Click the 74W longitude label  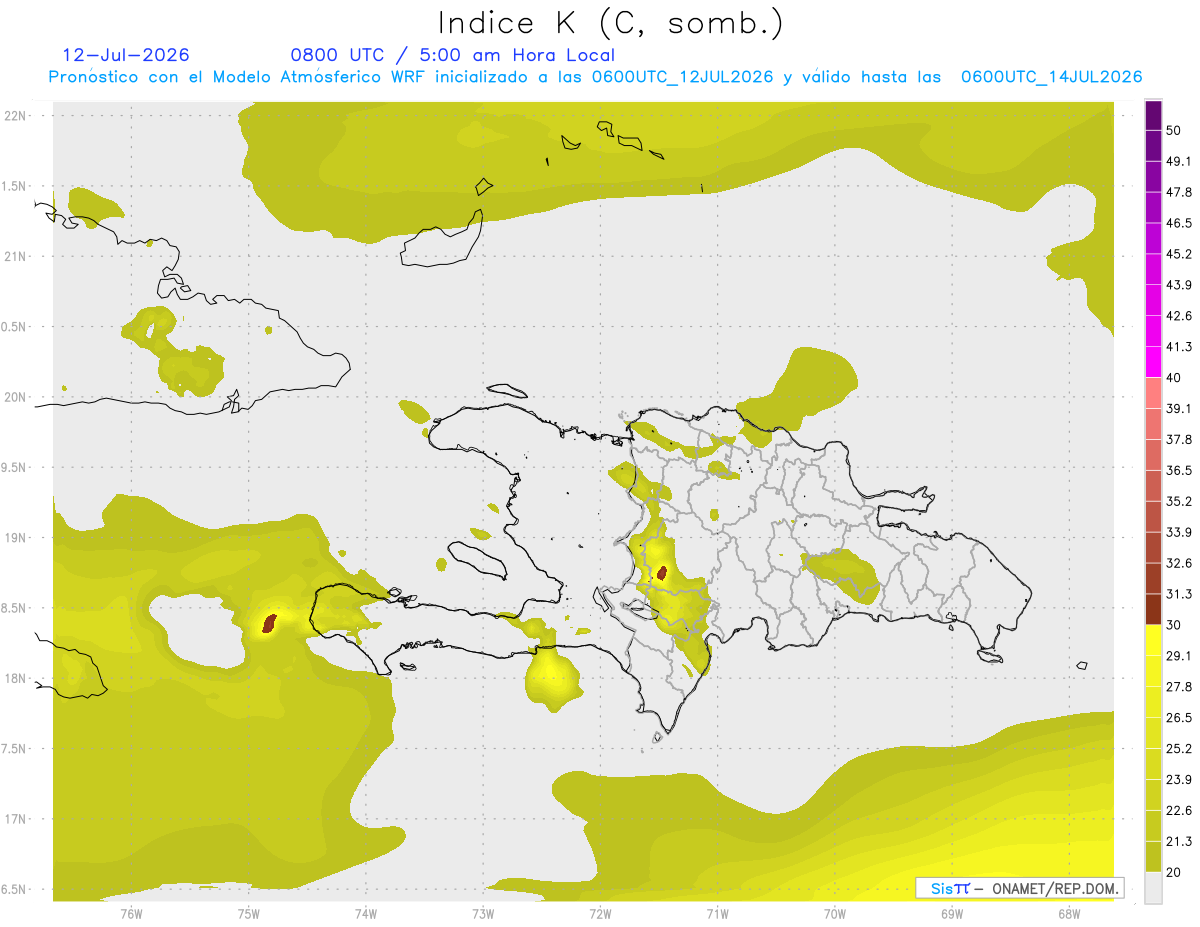(366, 913)
